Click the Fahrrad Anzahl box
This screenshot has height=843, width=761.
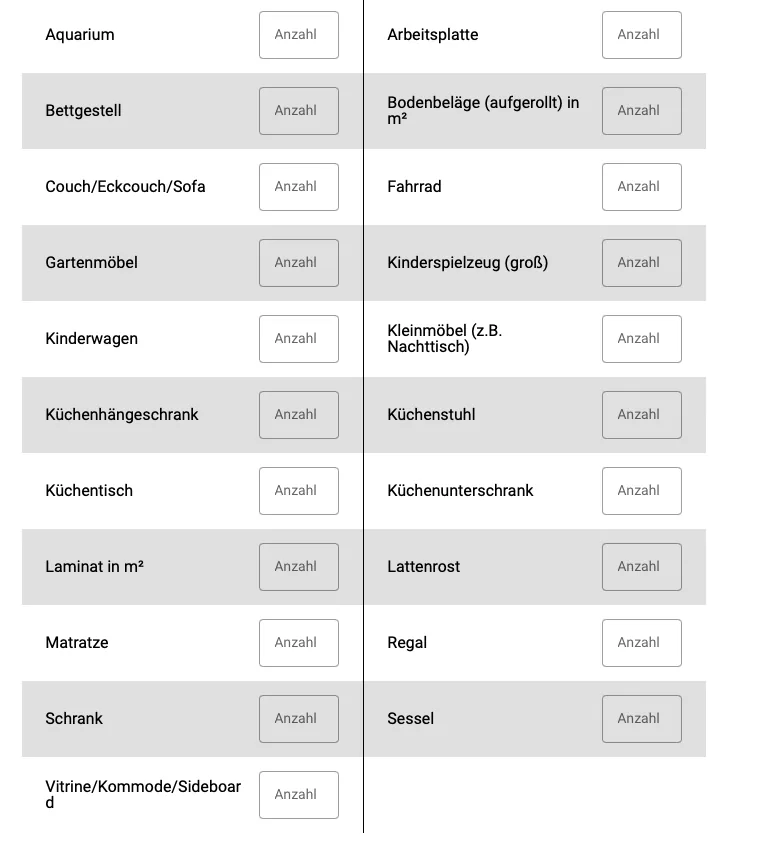tap(642, 187)
